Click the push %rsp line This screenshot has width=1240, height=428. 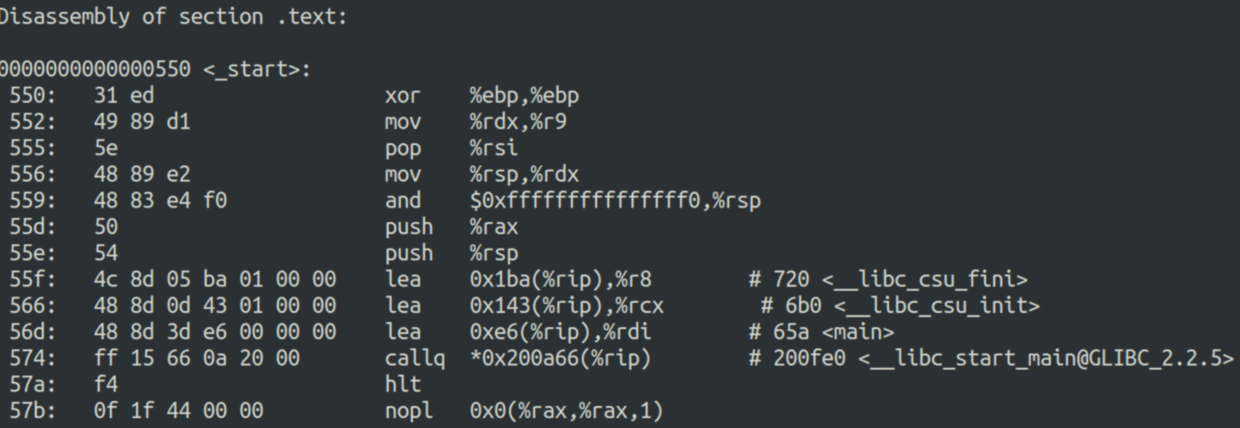pyautogui.click(x=254, y=253)
